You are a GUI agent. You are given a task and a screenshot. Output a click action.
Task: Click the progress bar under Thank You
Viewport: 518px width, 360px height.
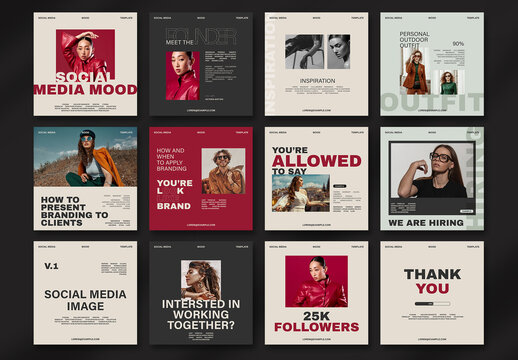pos(432,304)
